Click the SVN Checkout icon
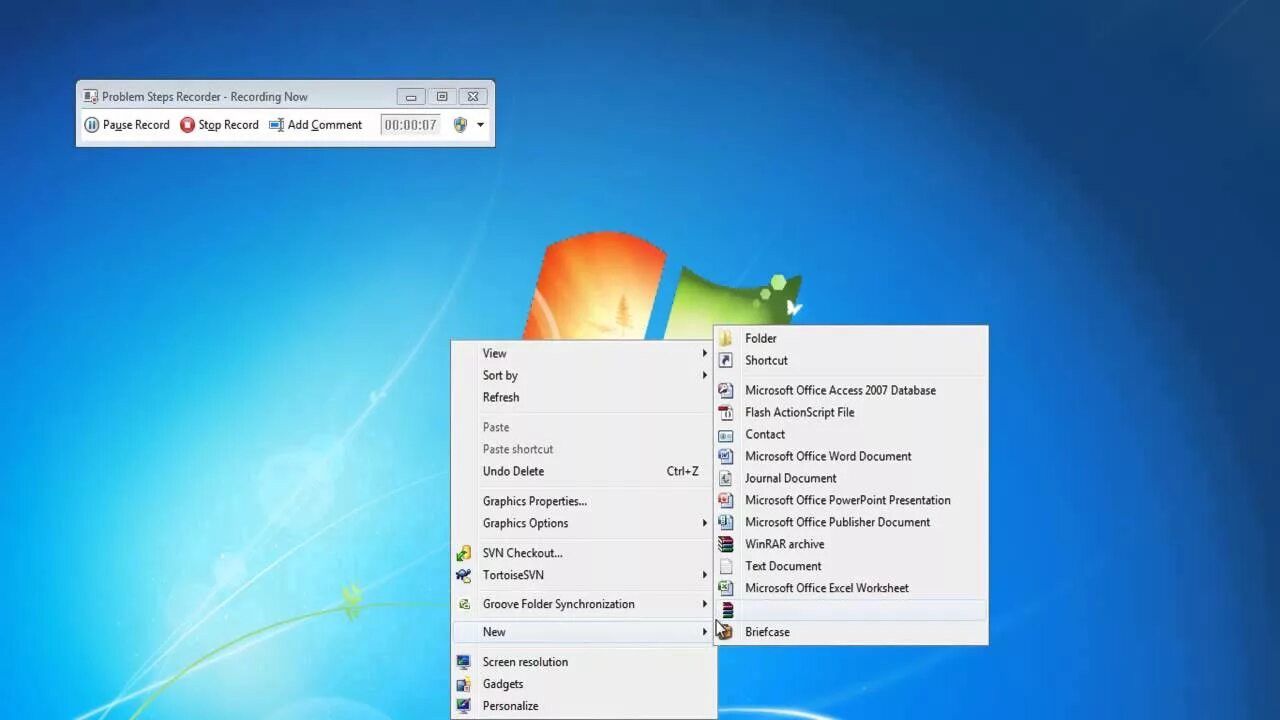1280x720 pixels. [464, 553]
